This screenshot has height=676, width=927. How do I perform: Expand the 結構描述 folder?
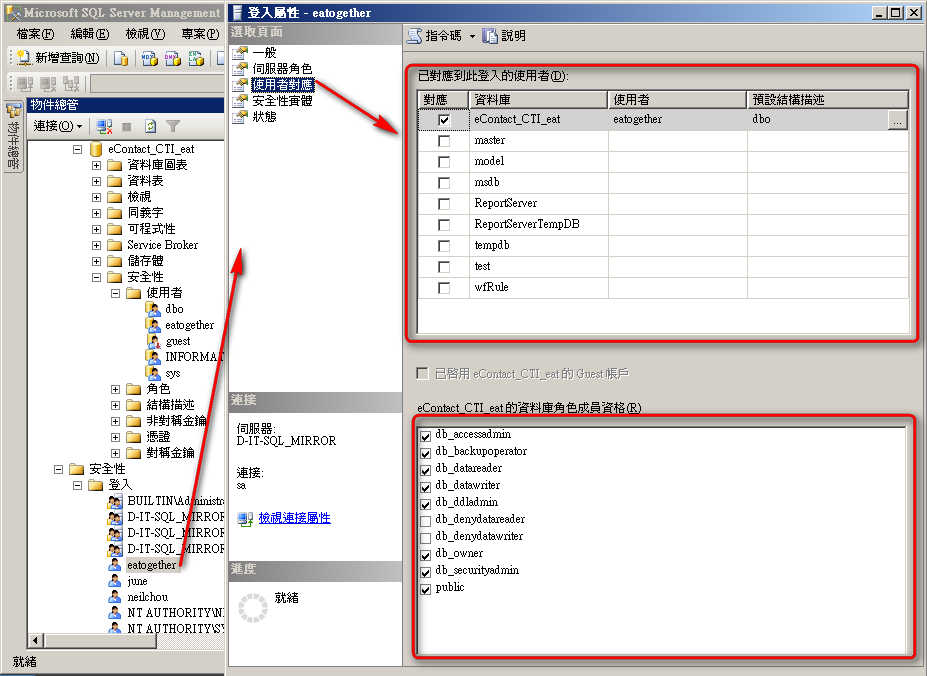(x=115, y=405)
